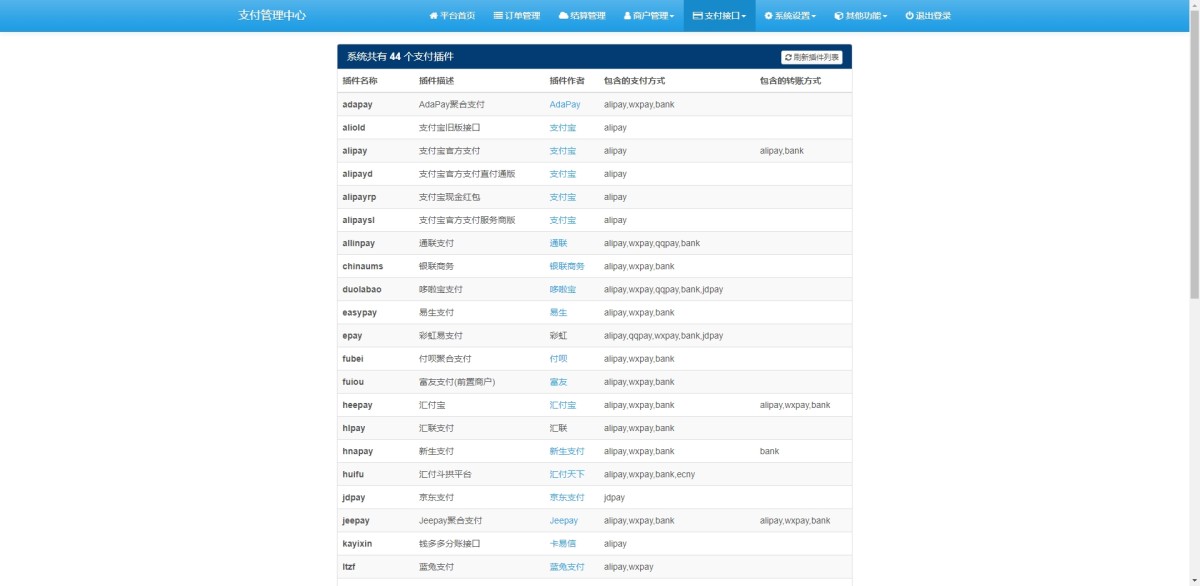Screen dimensions: 1200x586
Task: Click alipay,wxpay,bank,ecny in huifu row
Action: [649, 474]
